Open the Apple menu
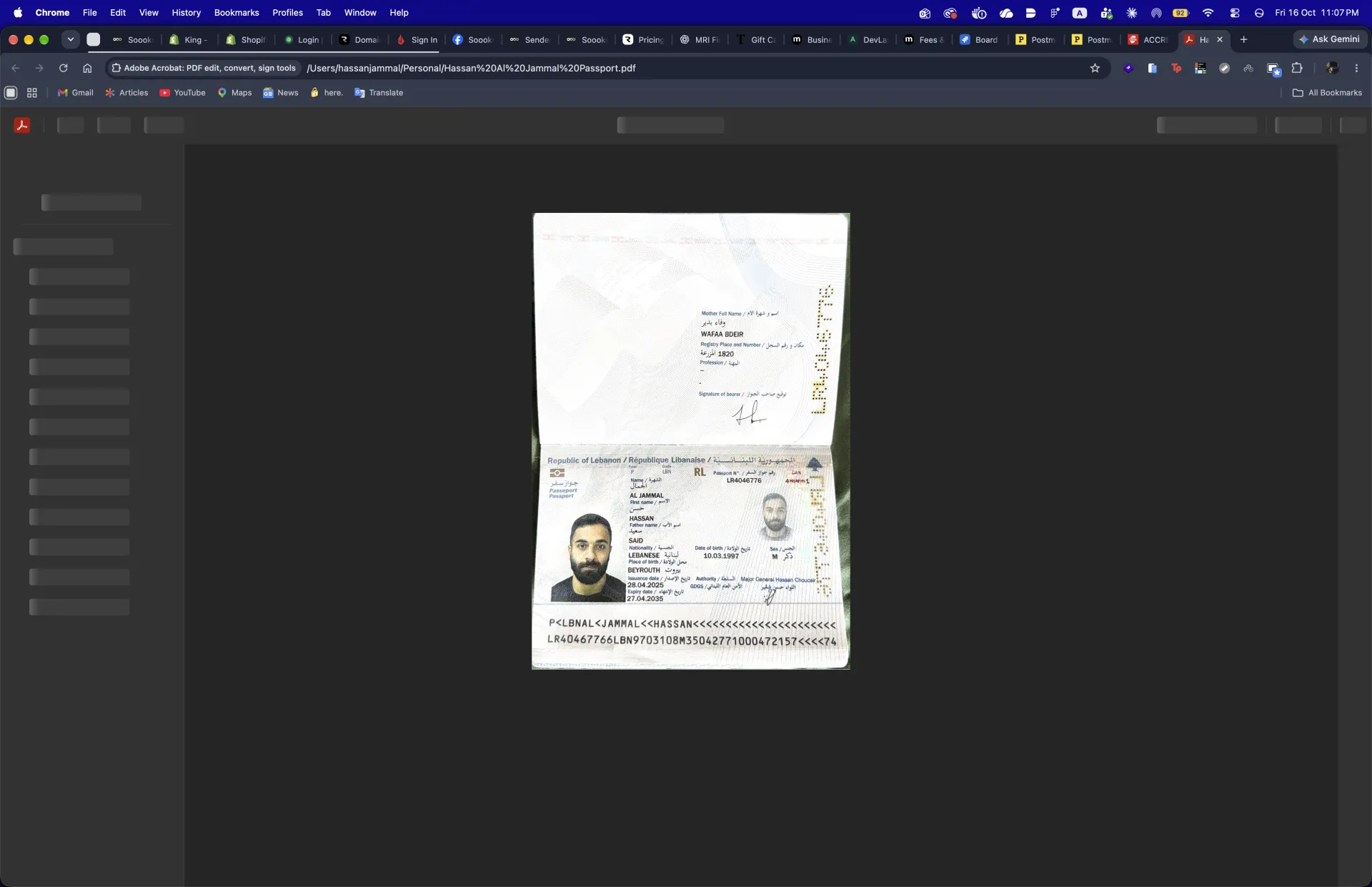This screenshot has width=1372, height=887. (x=18, y=13)
